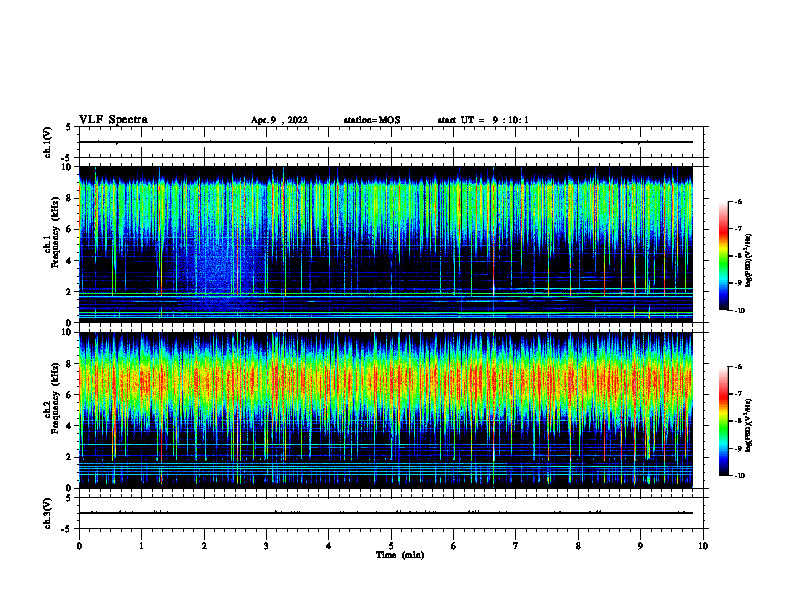Click the "-6" label on ch.1 colorbar
The image size is (792, 612).
[738, 202]
